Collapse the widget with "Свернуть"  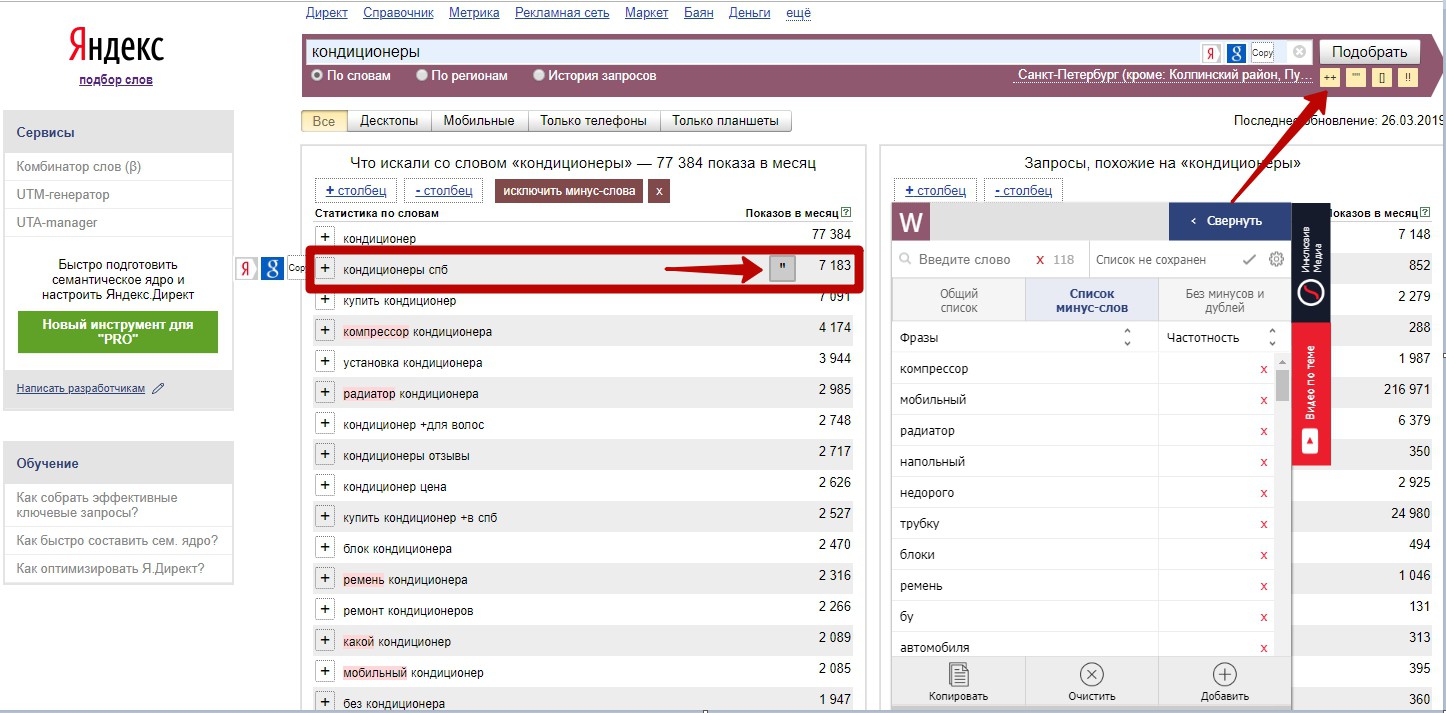click(x=1230, y=221)
